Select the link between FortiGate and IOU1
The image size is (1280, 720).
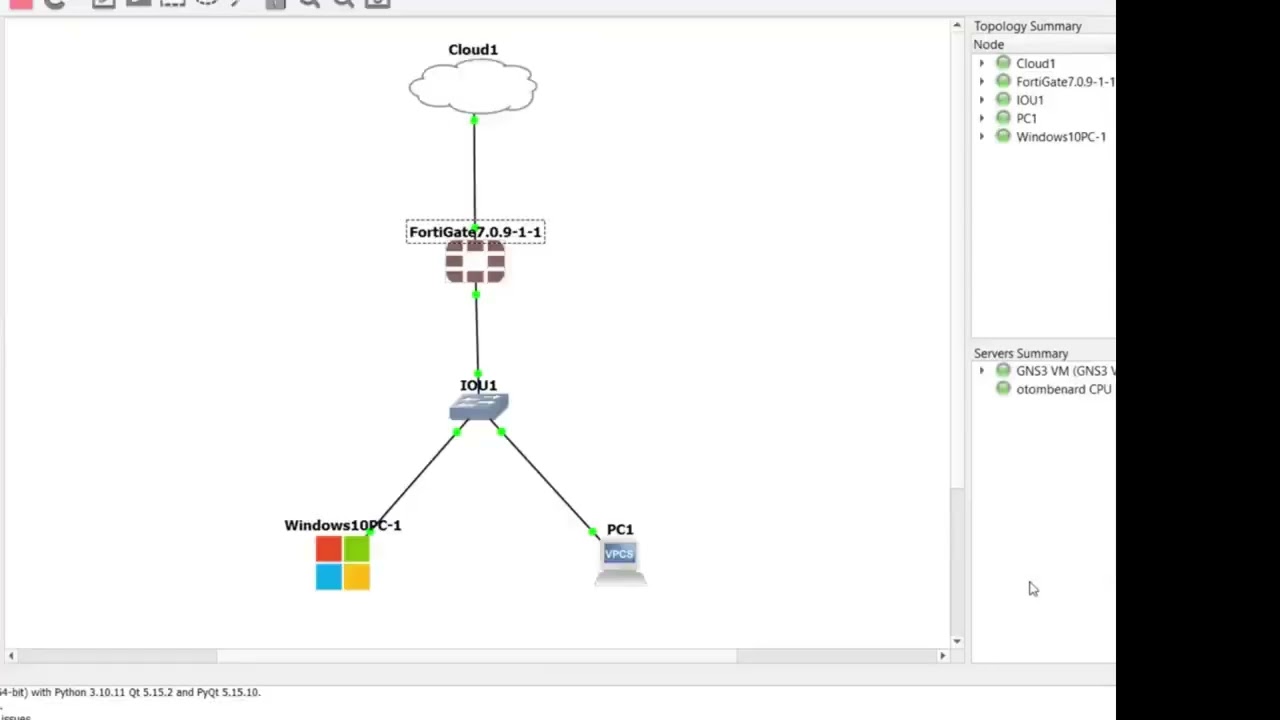click(477, 335)
